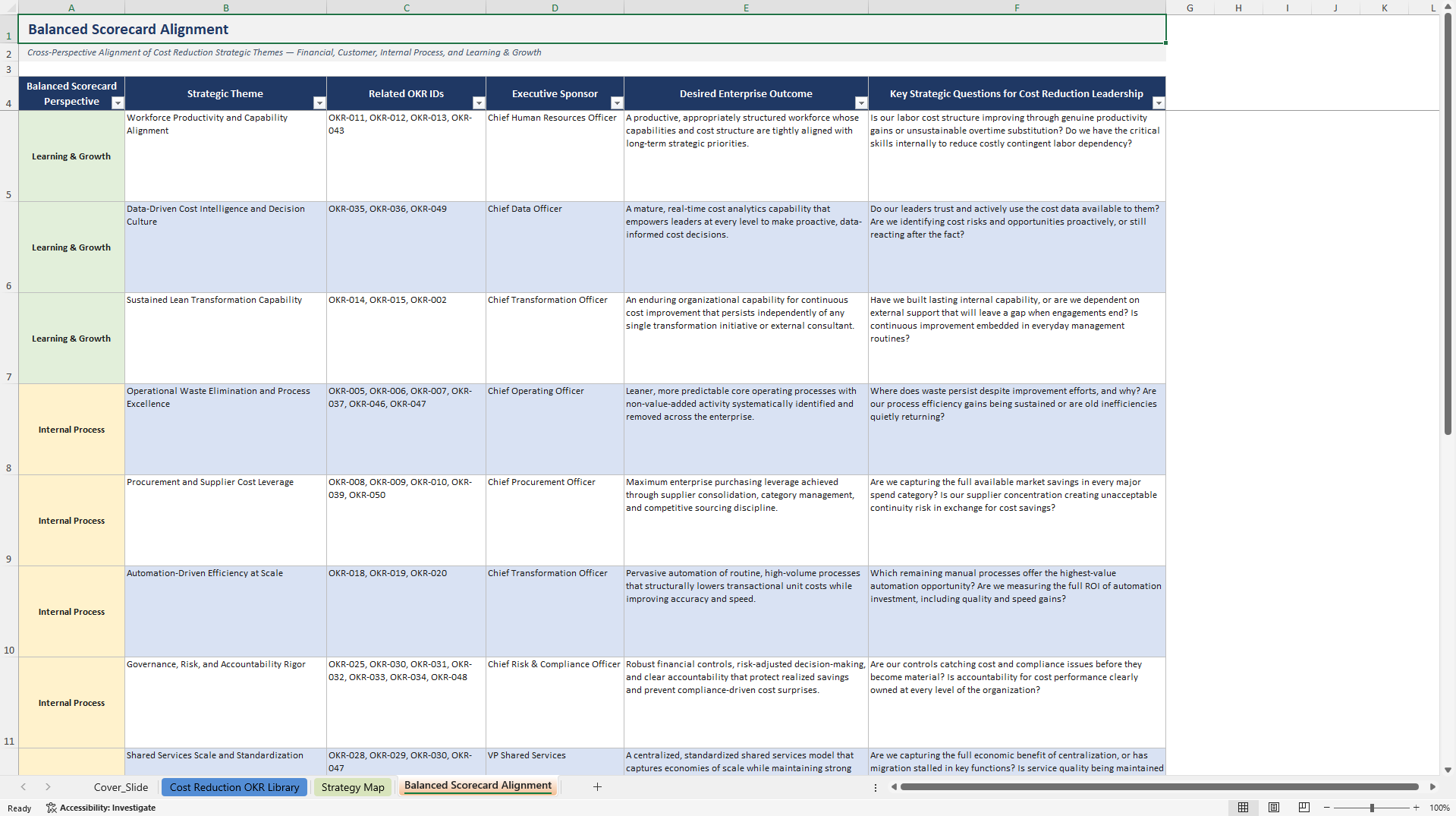Select OKR-035, OKR-036, OKR-049 cell
The height and width of the screenshot is (816, 1456).
click(406, 247)
